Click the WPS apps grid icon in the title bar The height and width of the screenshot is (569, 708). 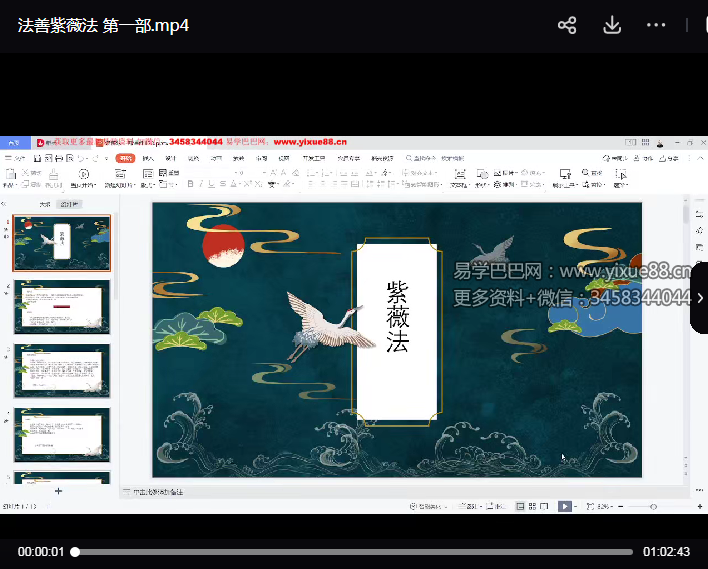(x=645, y=142)
